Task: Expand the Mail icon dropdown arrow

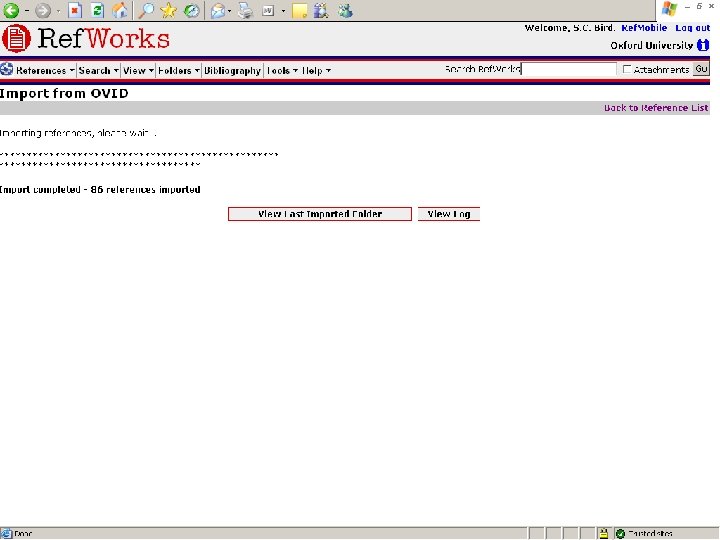Action: pos(229,11)
